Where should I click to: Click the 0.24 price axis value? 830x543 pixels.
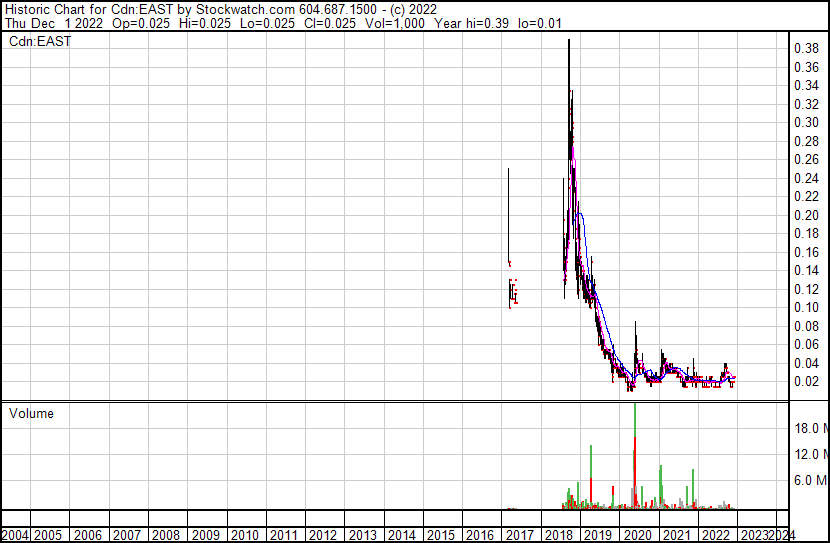pyautogui.click(x=806, y=178)
